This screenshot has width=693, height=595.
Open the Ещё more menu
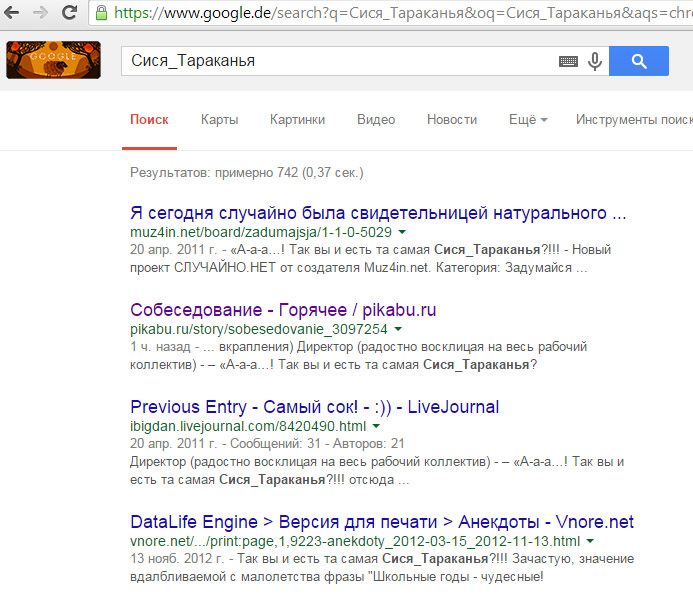[528, 120]
